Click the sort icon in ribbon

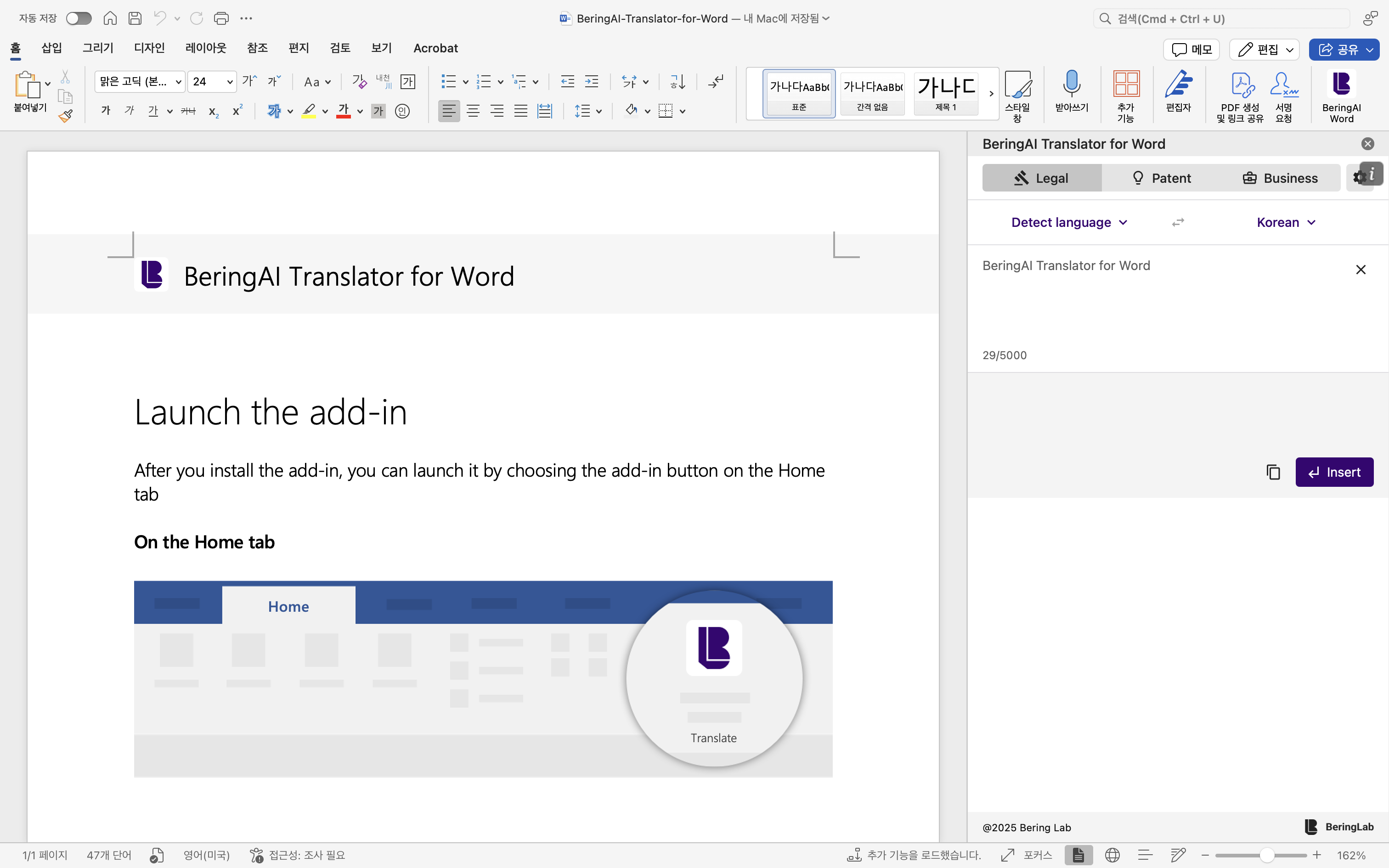678,82
